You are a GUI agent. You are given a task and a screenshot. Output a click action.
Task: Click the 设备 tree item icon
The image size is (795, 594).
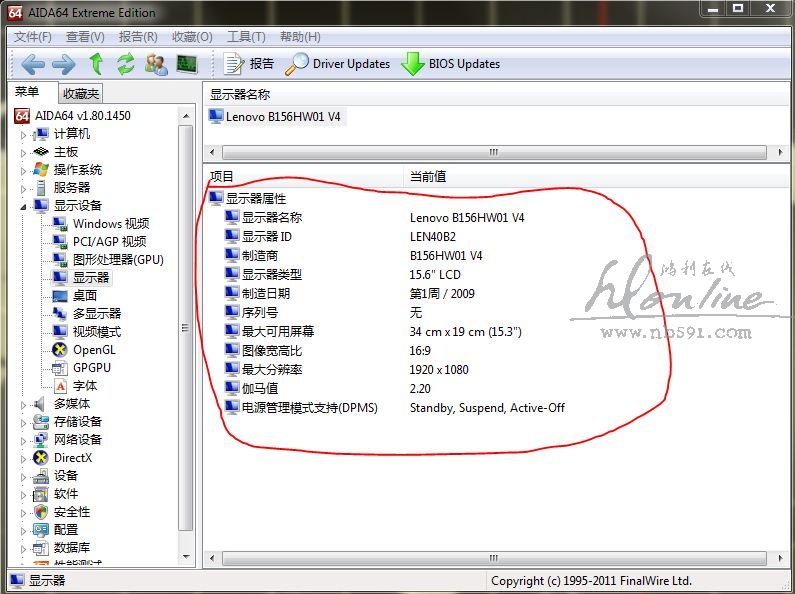point(41,476)
